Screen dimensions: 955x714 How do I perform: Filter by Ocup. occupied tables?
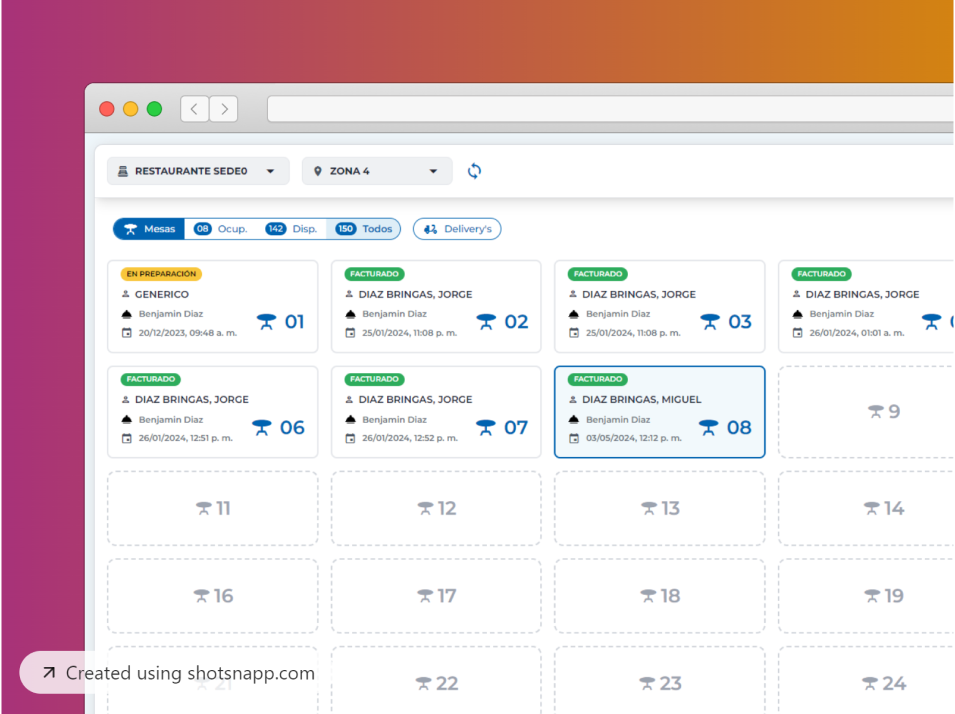click(x=220, y=229)
